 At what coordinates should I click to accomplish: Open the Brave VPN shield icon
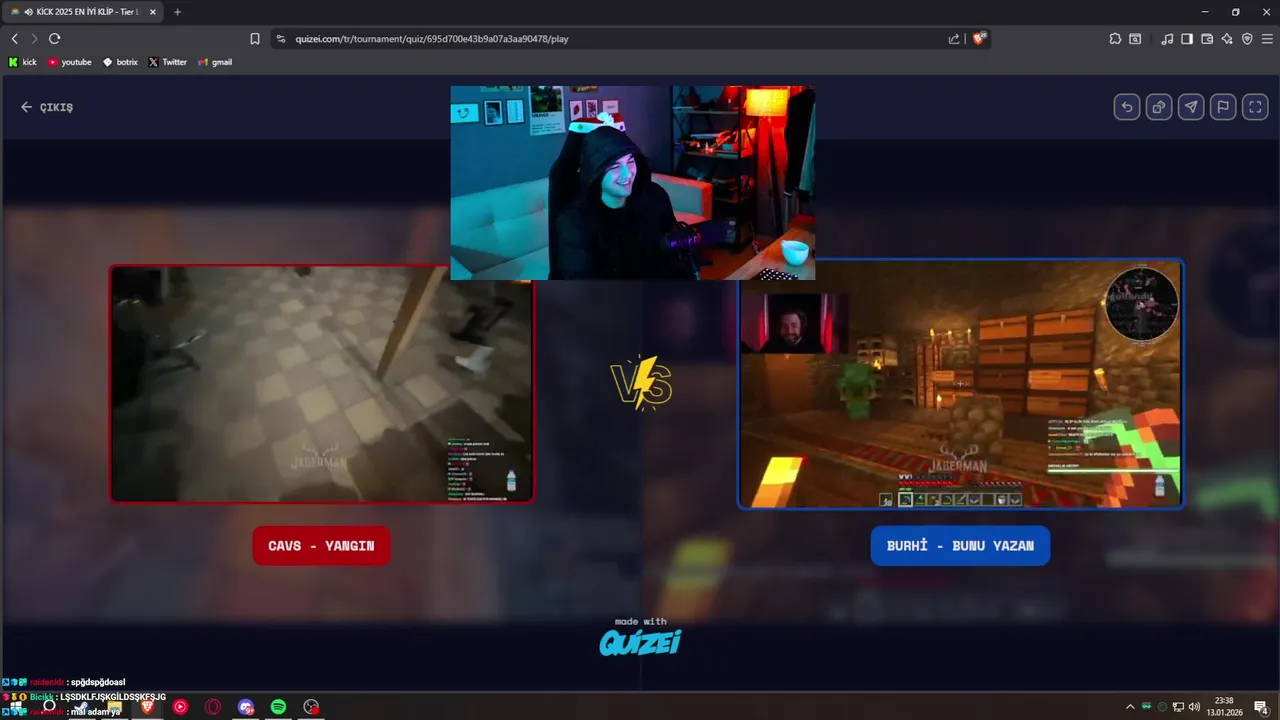click(1247, 39)
